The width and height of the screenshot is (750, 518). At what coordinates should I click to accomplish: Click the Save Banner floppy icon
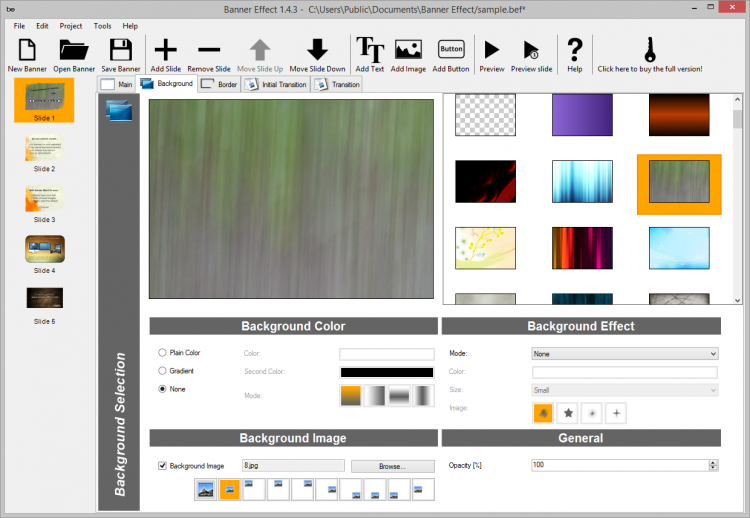121,50
